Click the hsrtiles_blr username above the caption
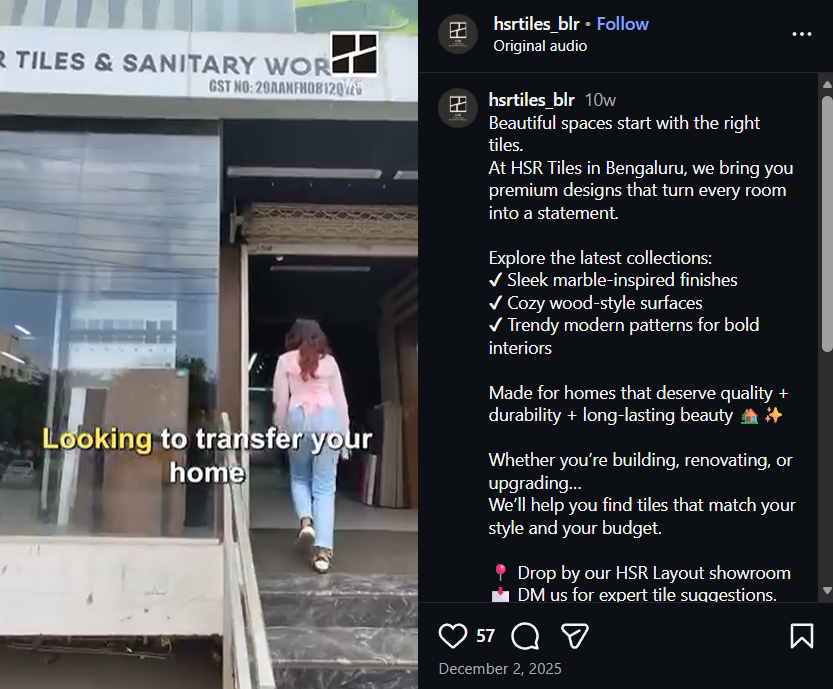This screenshot has height=689, width=833. pos(531,100)
